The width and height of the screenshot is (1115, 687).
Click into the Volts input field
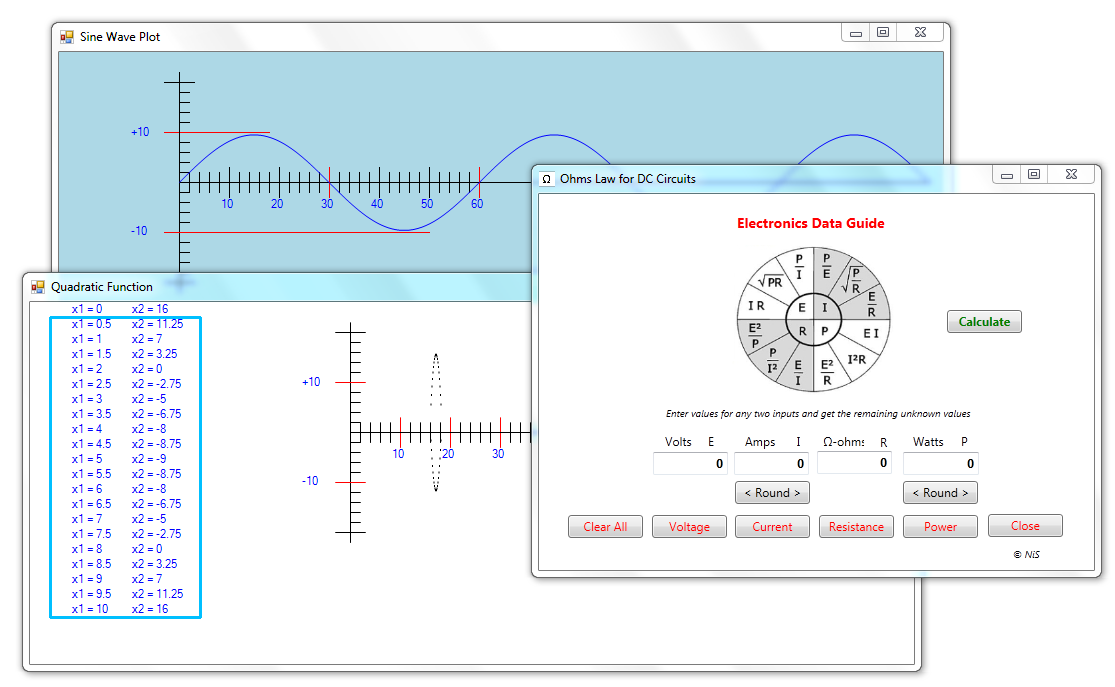[x=690, y=464]
